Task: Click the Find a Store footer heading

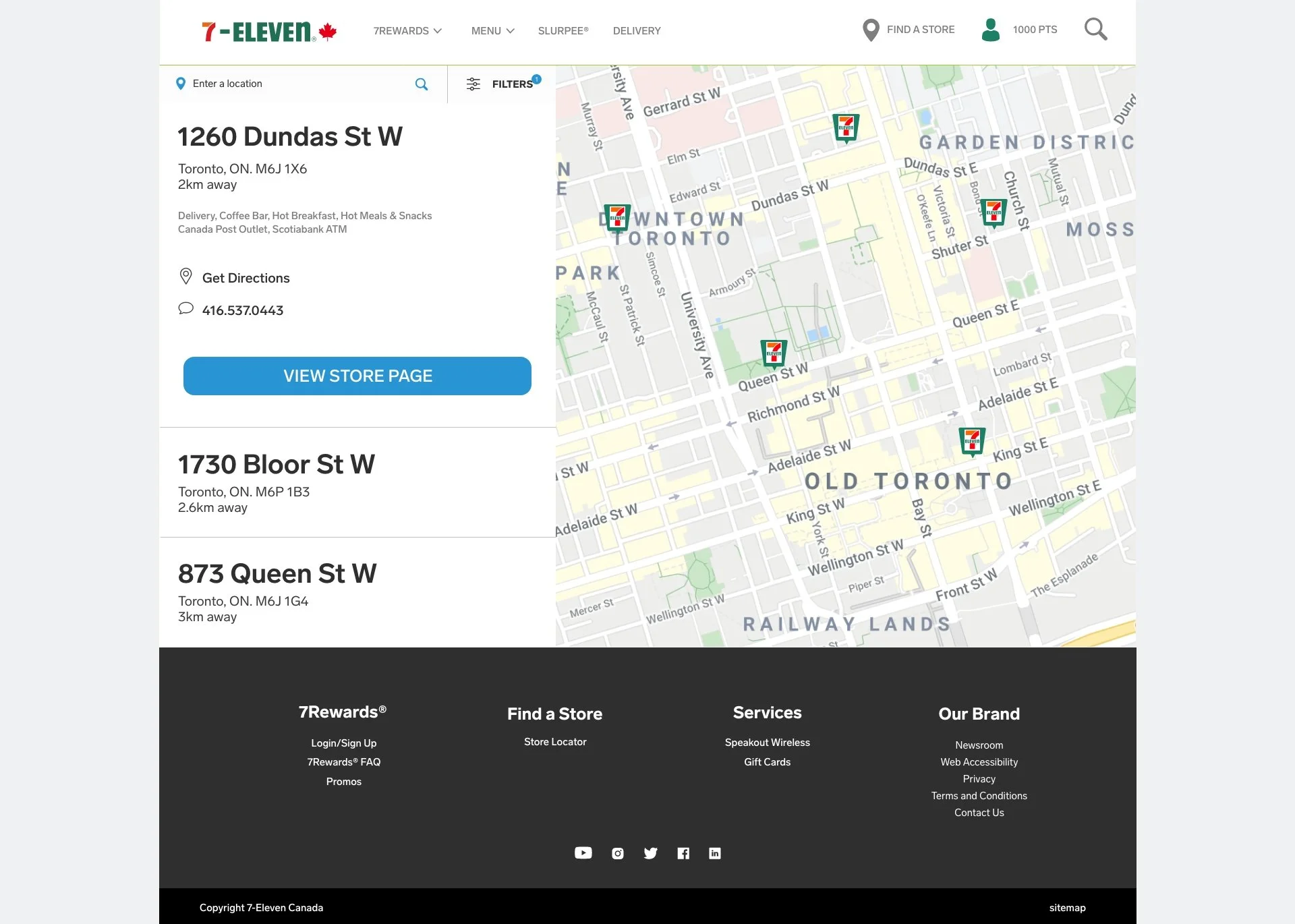Action: (555, 714)
